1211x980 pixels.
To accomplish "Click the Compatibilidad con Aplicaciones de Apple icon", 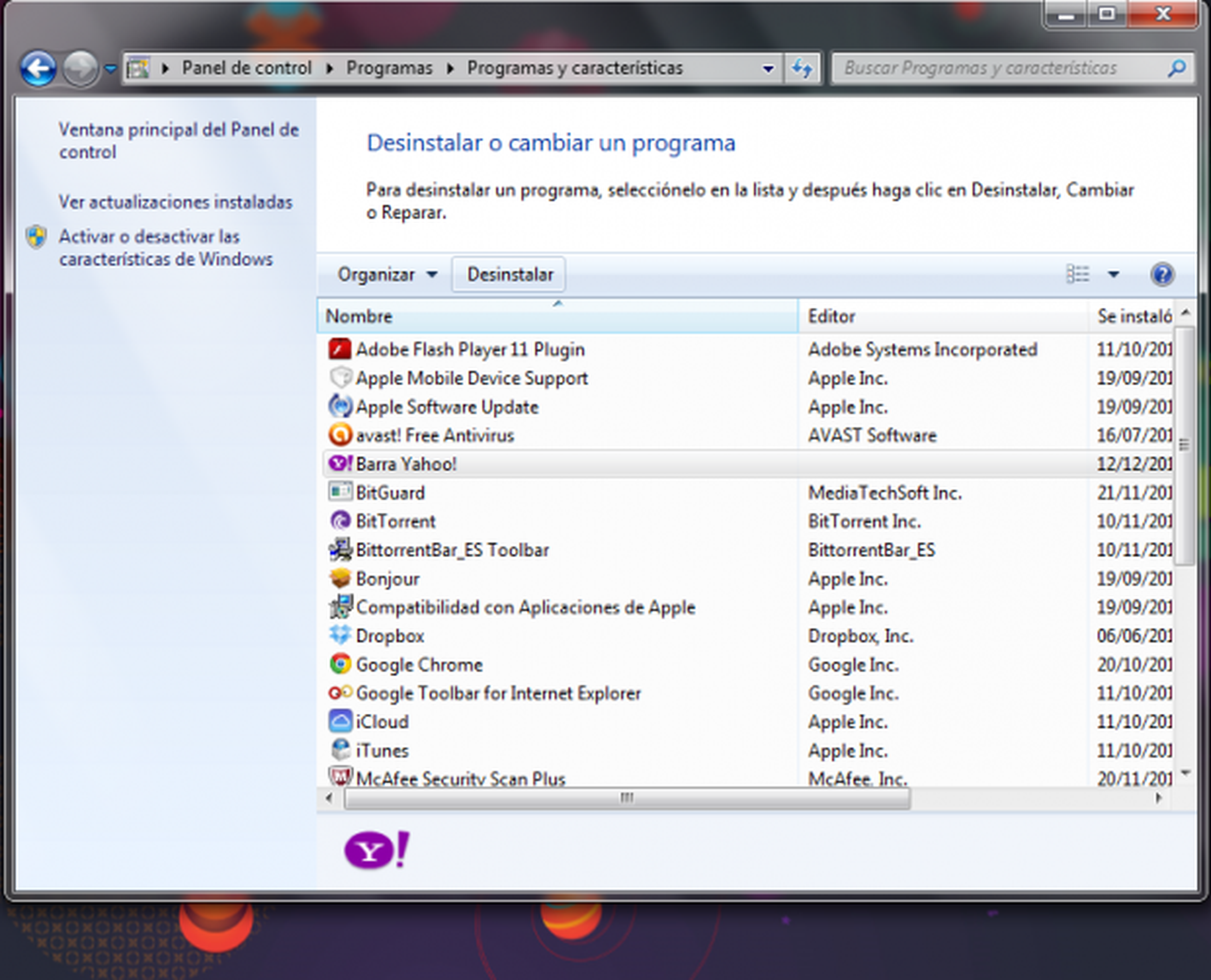I will click(340, 607).
